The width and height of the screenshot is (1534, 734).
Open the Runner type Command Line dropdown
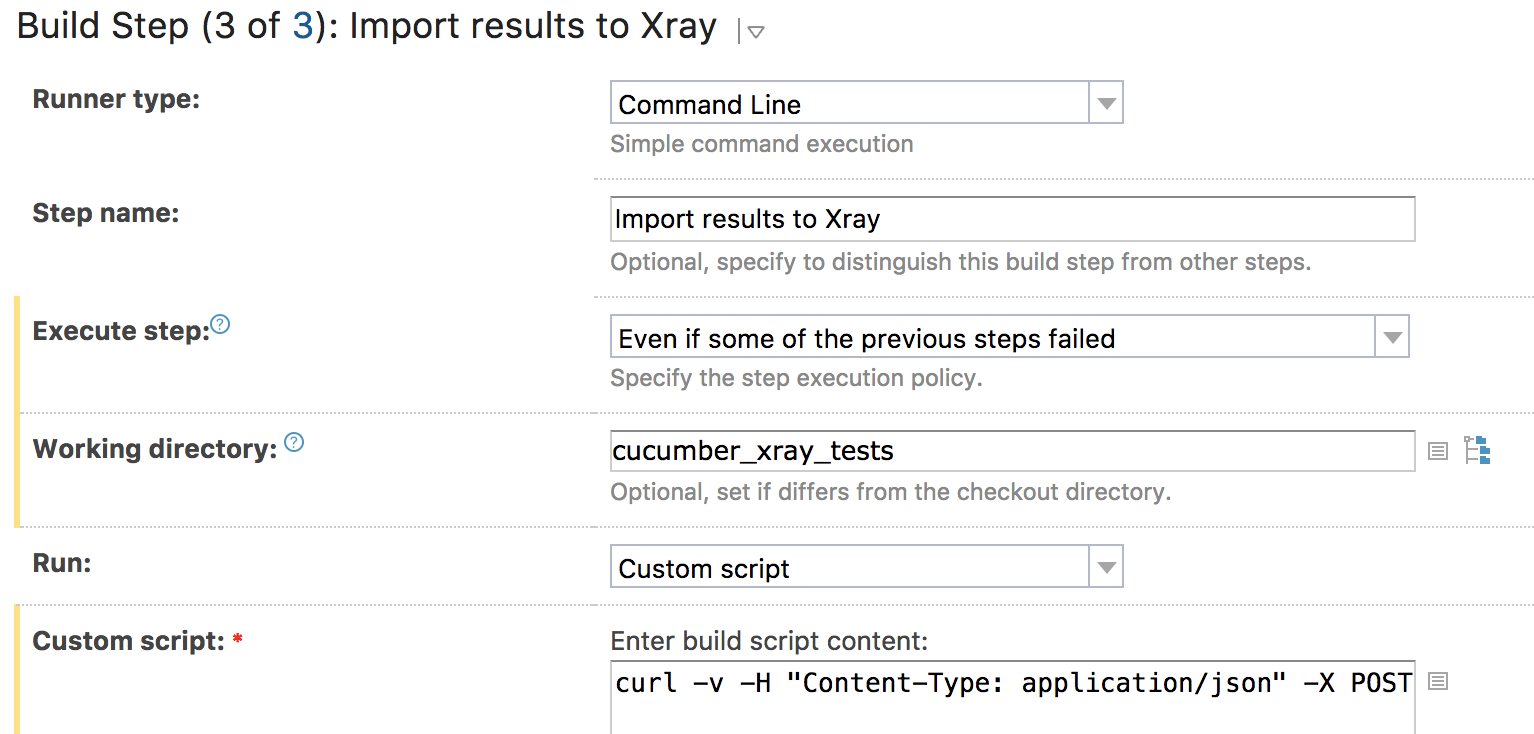coord(867,103)
